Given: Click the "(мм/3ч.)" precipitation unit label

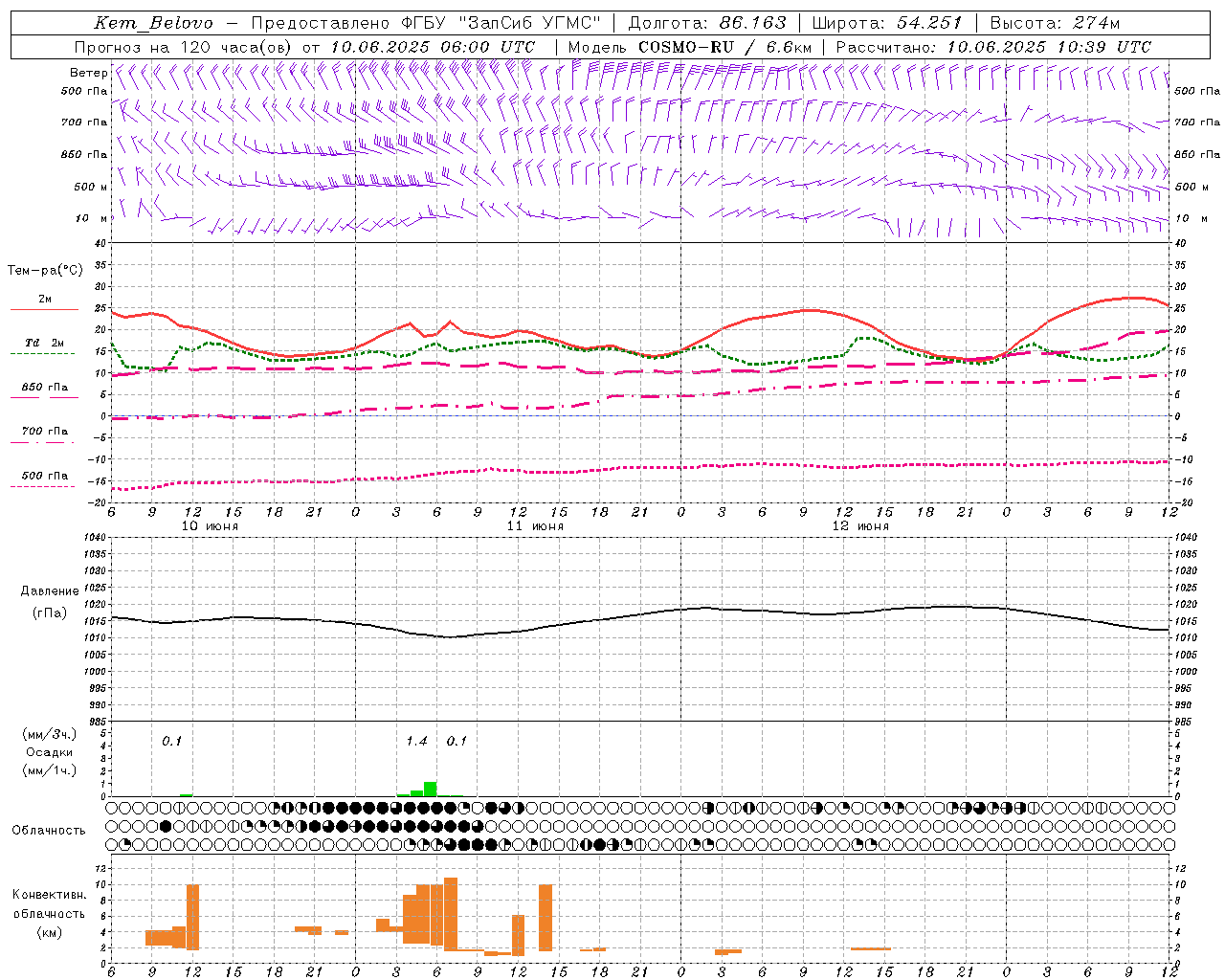Looking at the screenshot, I should coord(49,734).
